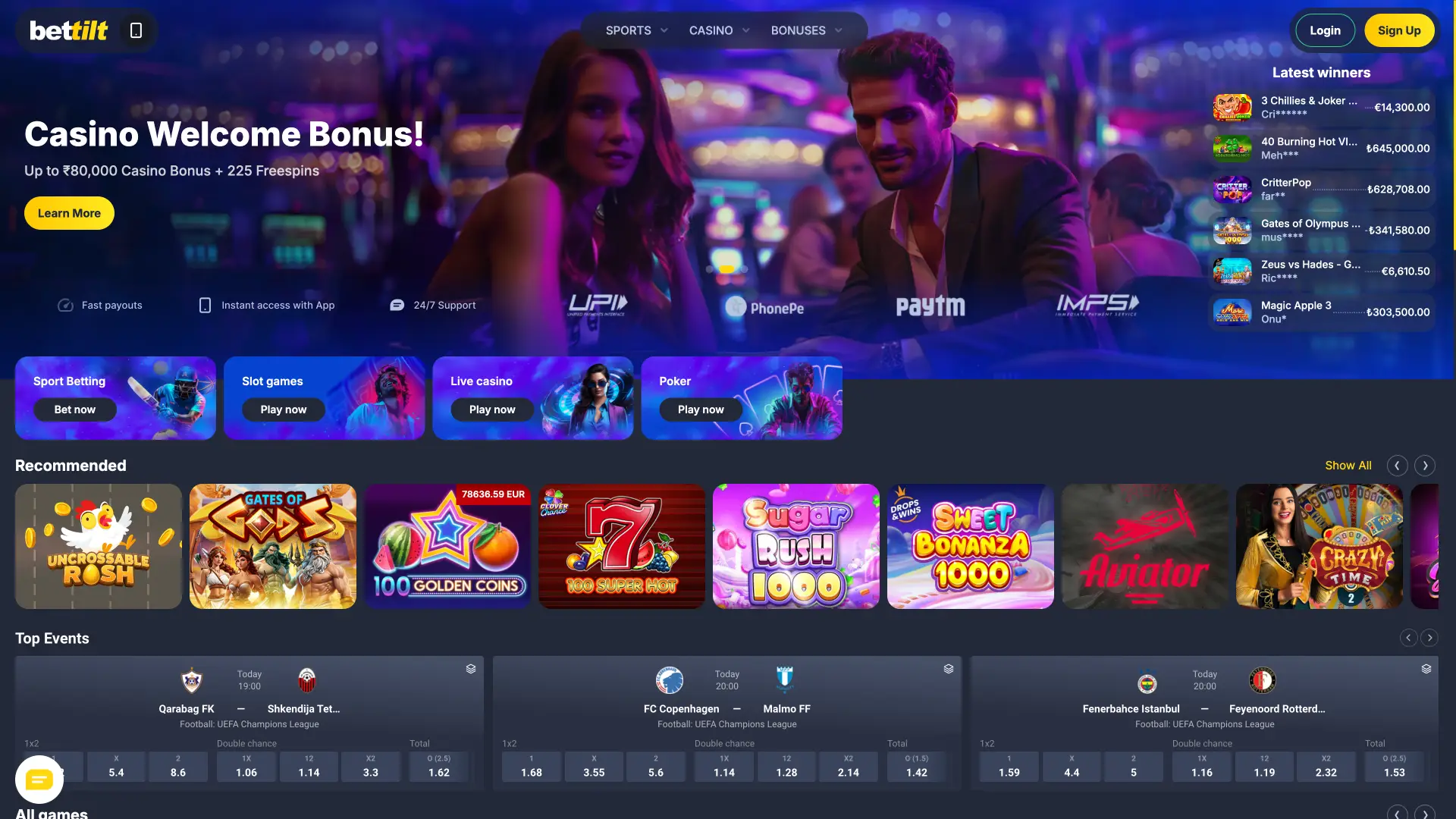The image size is (1456, 819).
Task: Click Play now on Poker
Action: (x=701, y=409)
